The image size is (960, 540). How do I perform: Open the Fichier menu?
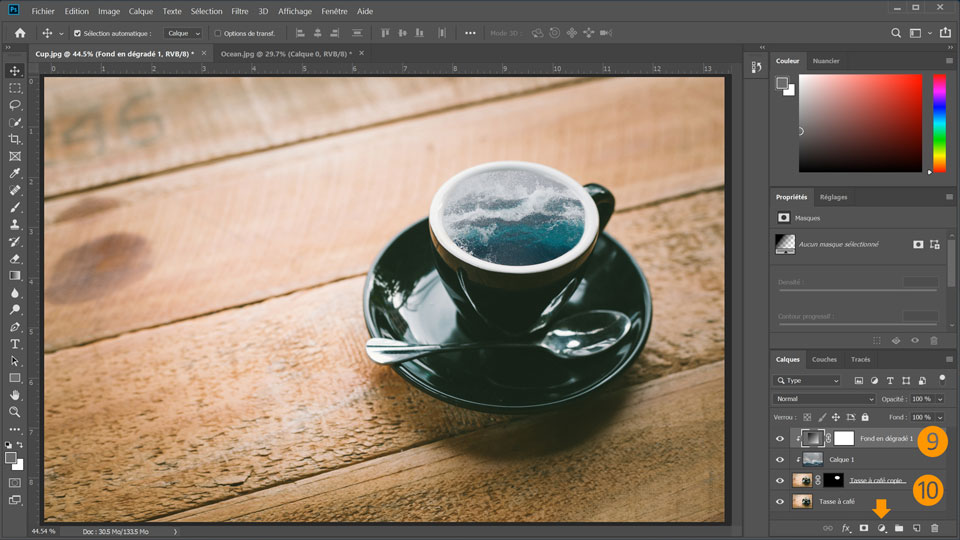click(43, 11)
